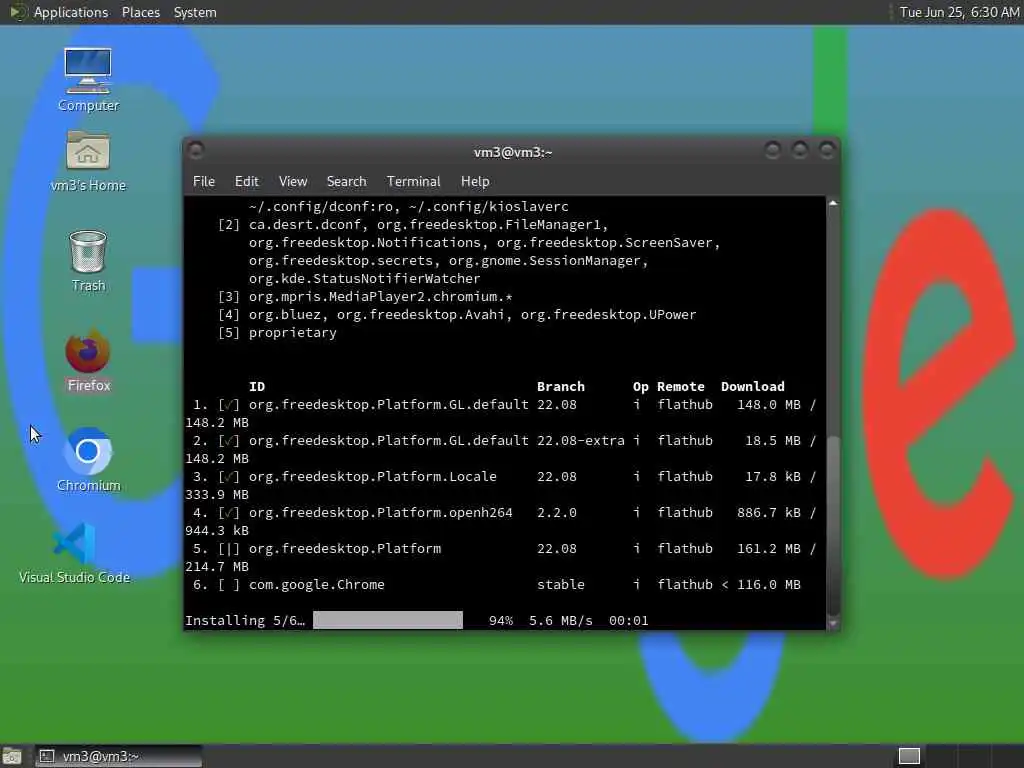The width and height of the screenshot is (1024, 768).
Task: Click the 161.2 MB download size
Action: [x=769, y=549]
